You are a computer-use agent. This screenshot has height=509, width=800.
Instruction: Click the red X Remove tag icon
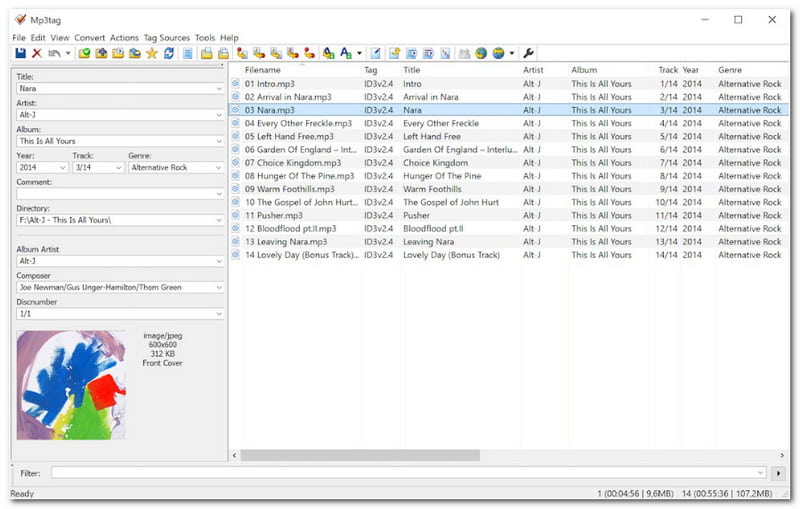pyautogui.click(x=37, y=53)
